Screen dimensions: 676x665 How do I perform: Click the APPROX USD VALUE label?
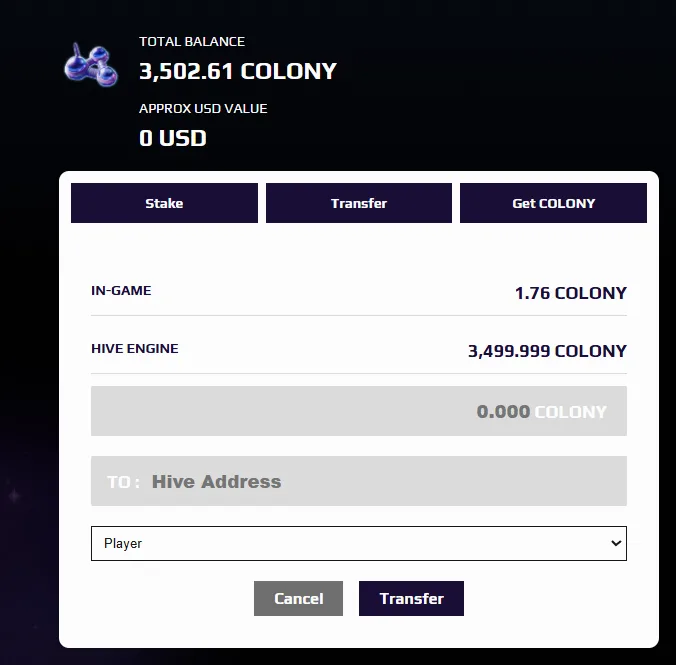[x=203, y=108]
